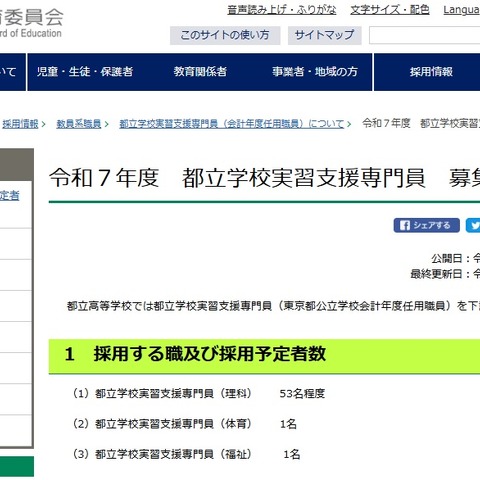480x480 pixels.
Task: Click the 公開日 date label
Action: [455, 258]
